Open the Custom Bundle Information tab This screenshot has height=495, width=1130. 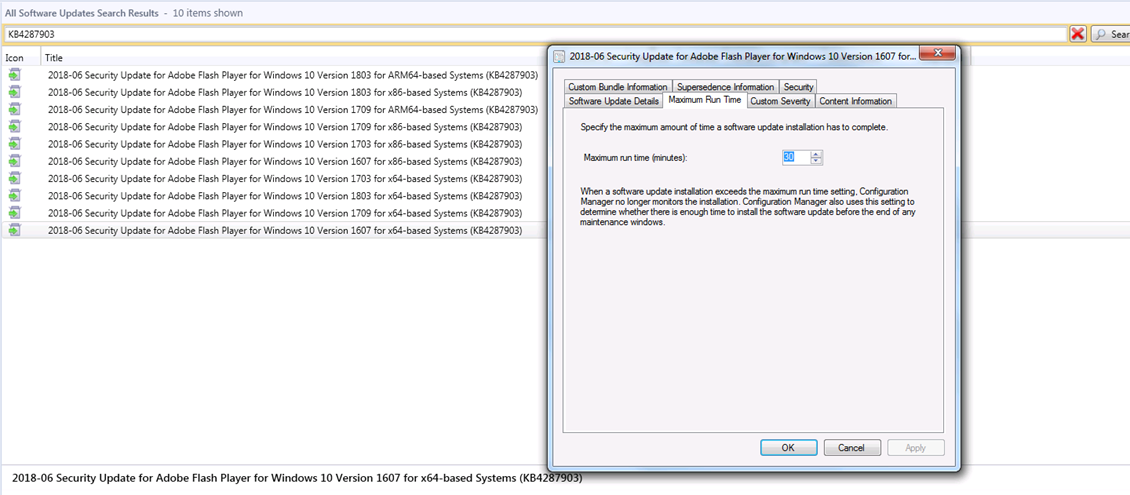point(618,86)
